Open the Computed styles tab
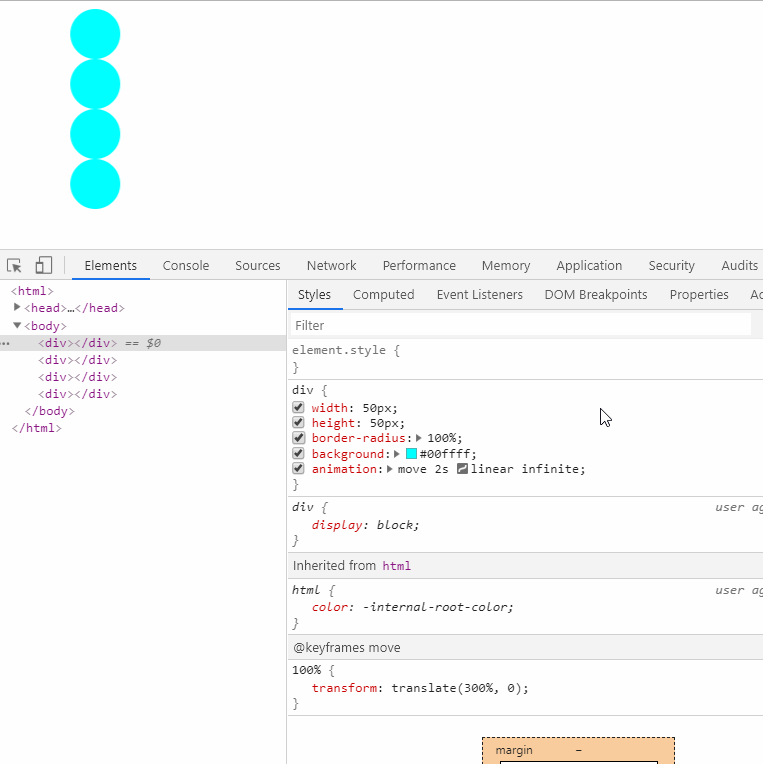763x764 pixels. coord(383,295)
